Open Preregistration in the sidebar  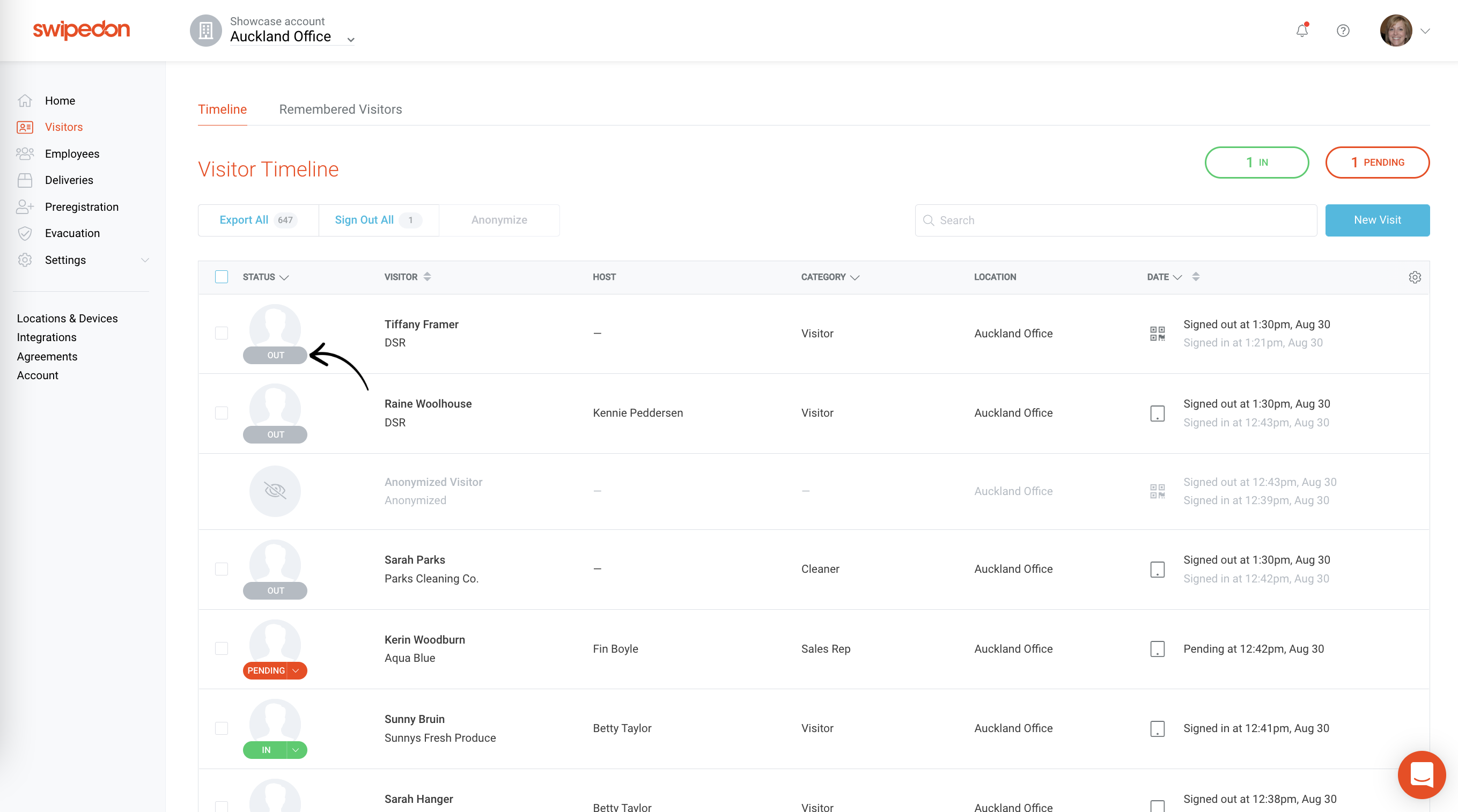[x=82, y=207]
